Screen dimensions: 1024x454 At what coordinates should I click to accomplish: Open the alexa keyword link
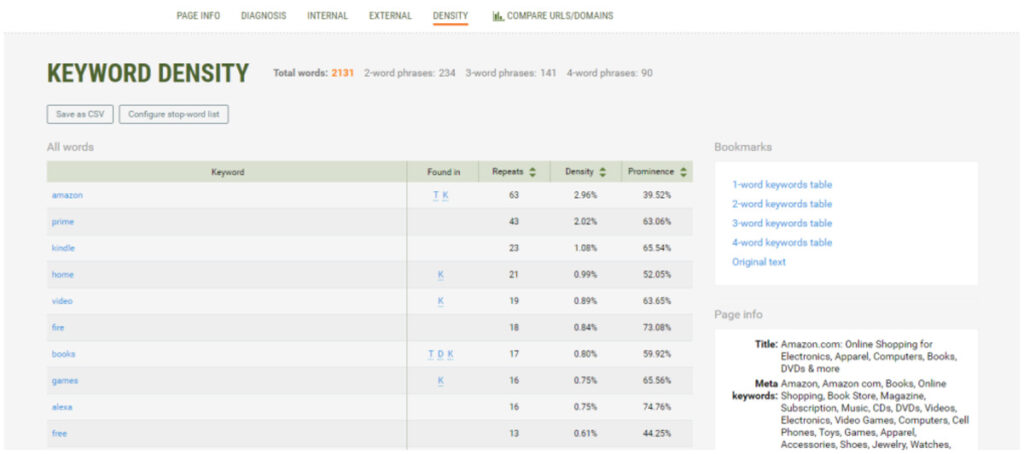(62, 407)
